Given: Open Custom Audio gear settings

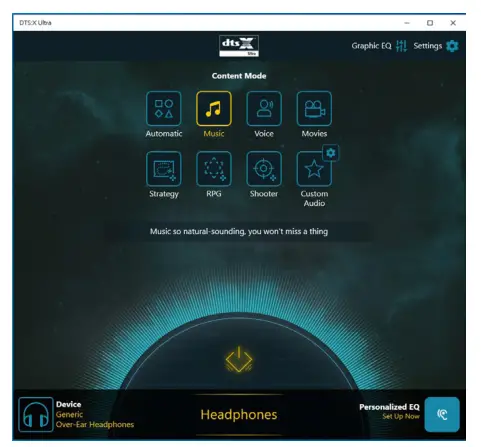Looking at the screenshot, I should pyautogui.click(x=331, y=153).
